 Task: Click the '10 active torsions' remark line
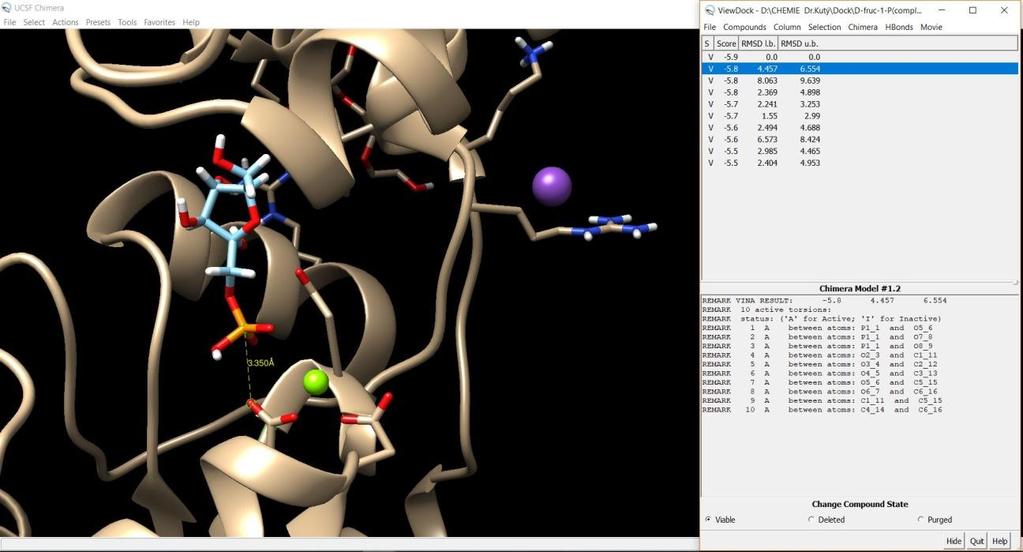point(767,309)
